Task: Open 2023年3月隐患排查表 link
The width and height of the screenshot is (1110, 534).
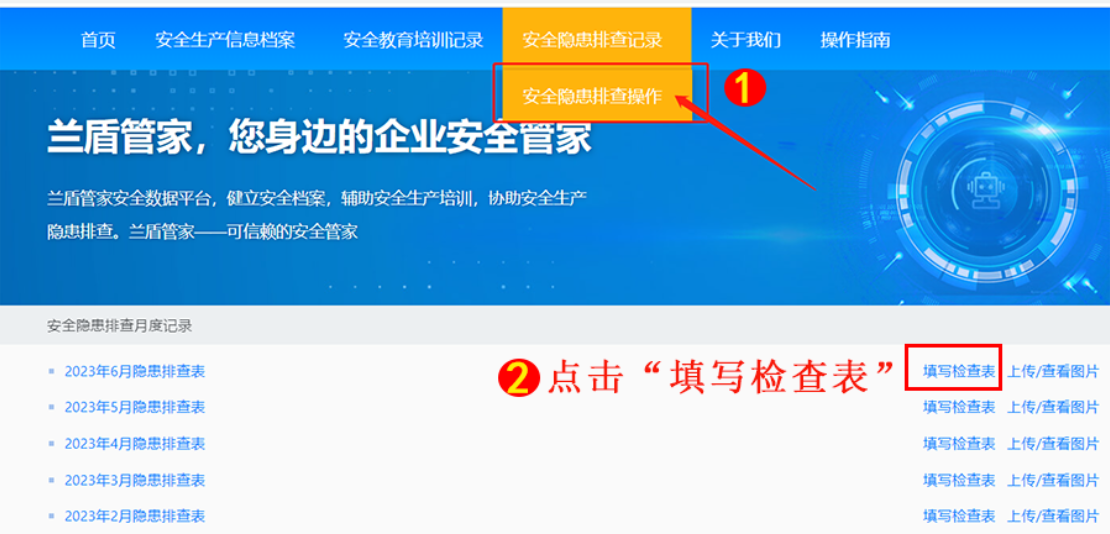Action: tap(135, 480)
